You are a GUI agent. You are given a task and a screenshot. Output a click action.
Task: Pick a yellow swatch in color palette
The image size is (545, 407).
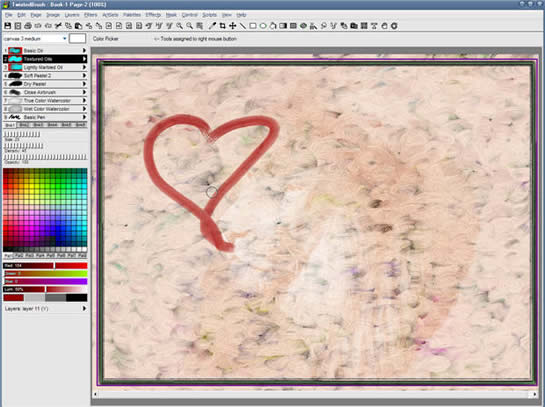click(x=32, y=187)
